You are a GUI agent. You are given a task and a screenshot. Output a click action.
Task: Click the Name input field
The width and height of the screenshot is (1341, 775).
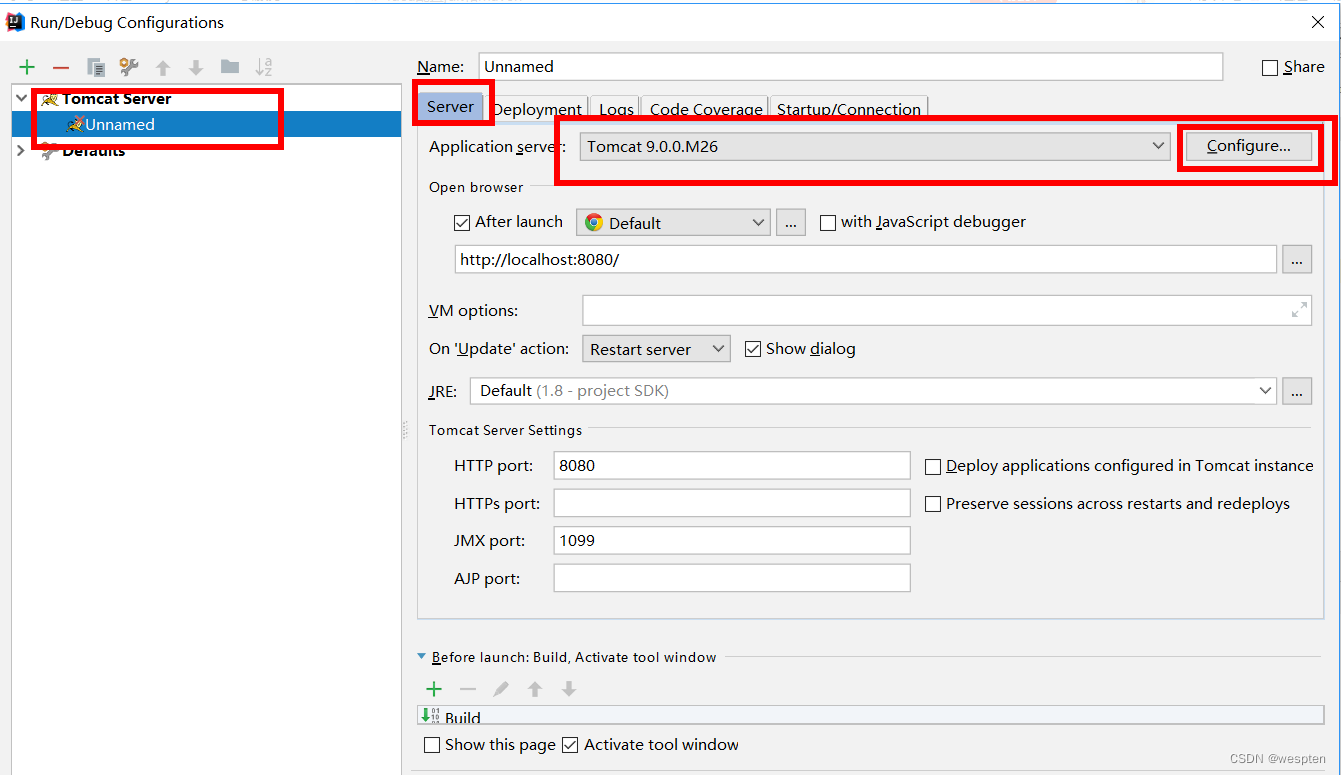tap(851, 67)
